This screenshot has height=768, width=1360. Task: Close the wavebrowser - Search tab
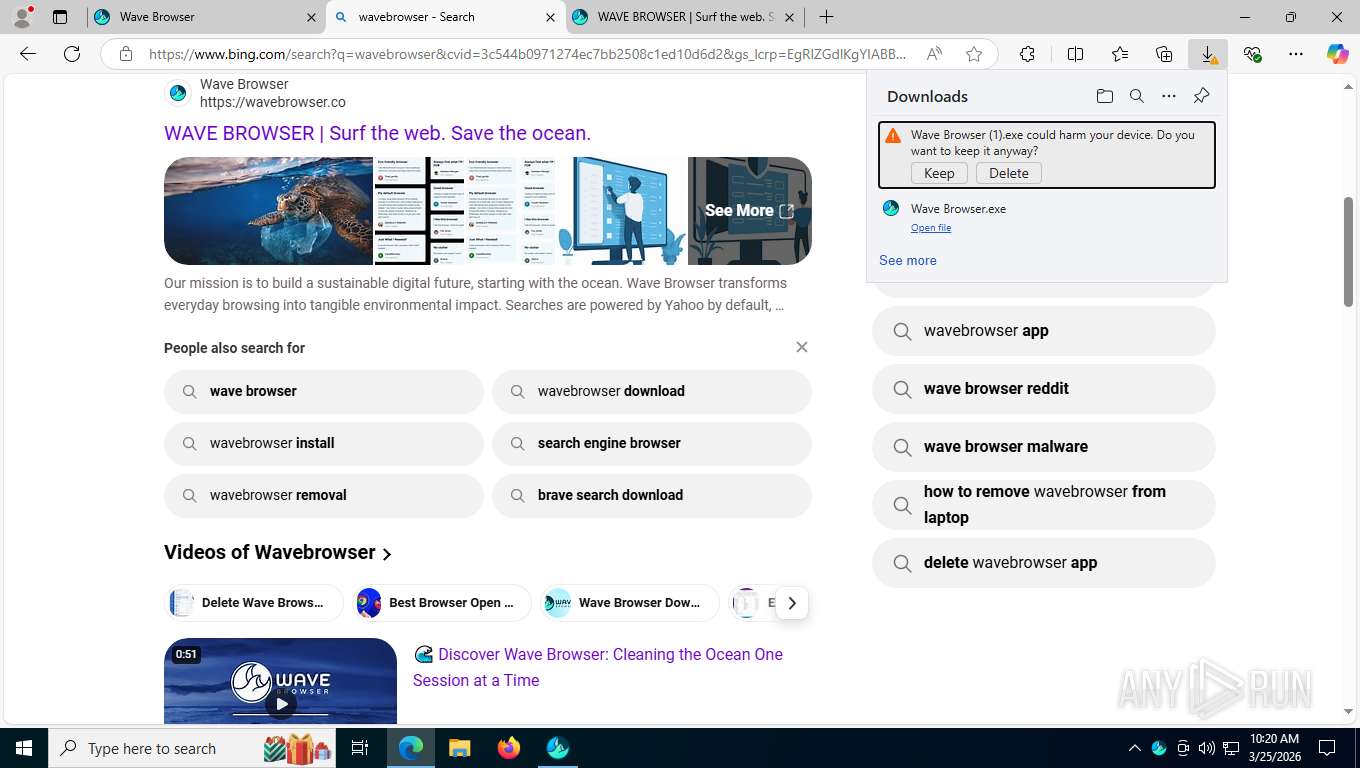(550, 17)
